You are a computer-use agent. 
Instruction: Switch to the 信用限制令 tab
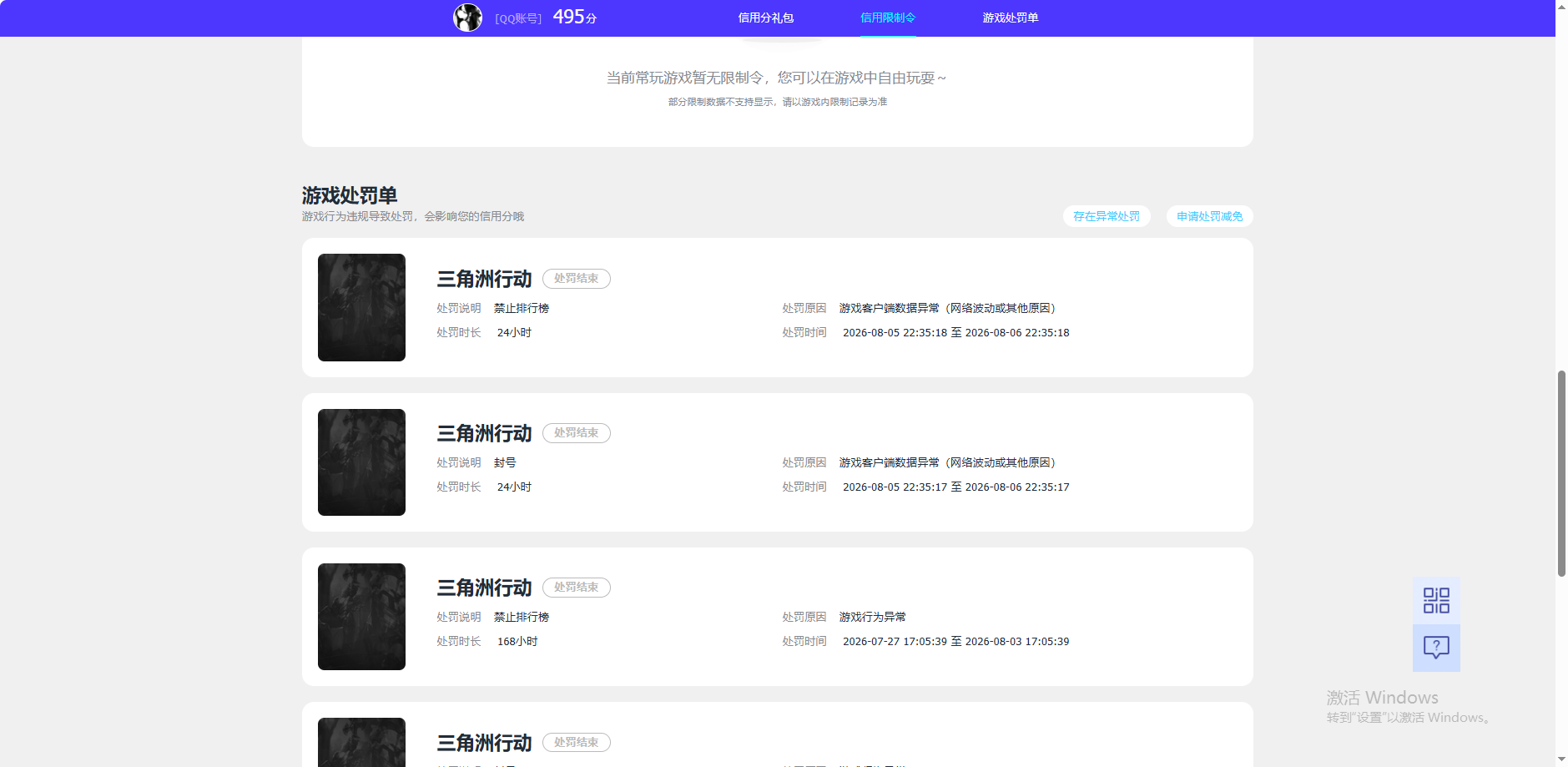coord(888,18)
